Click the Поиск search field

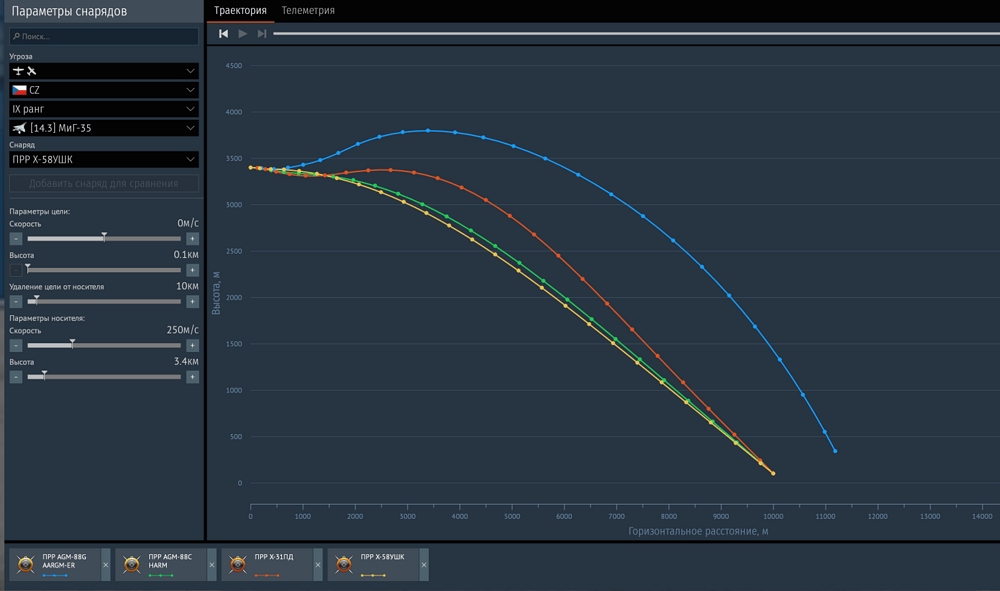click(104, 36)
